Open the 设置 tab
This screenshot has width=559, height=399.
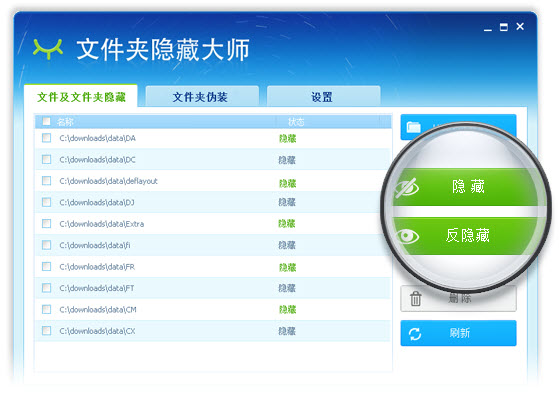pyautogui.click(x=323, y=97)
